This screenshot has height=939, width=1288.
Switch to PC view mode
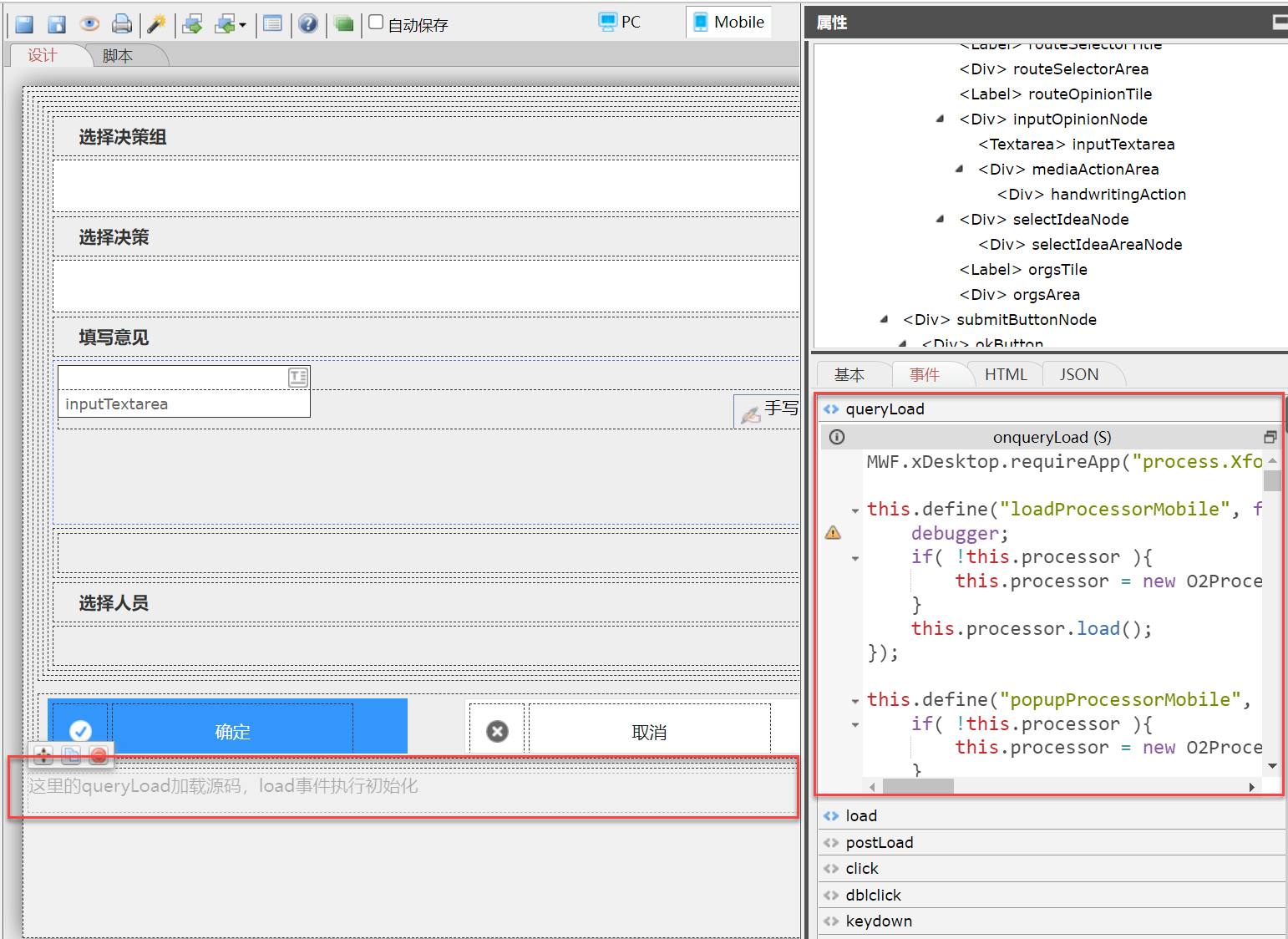[620, 23]
